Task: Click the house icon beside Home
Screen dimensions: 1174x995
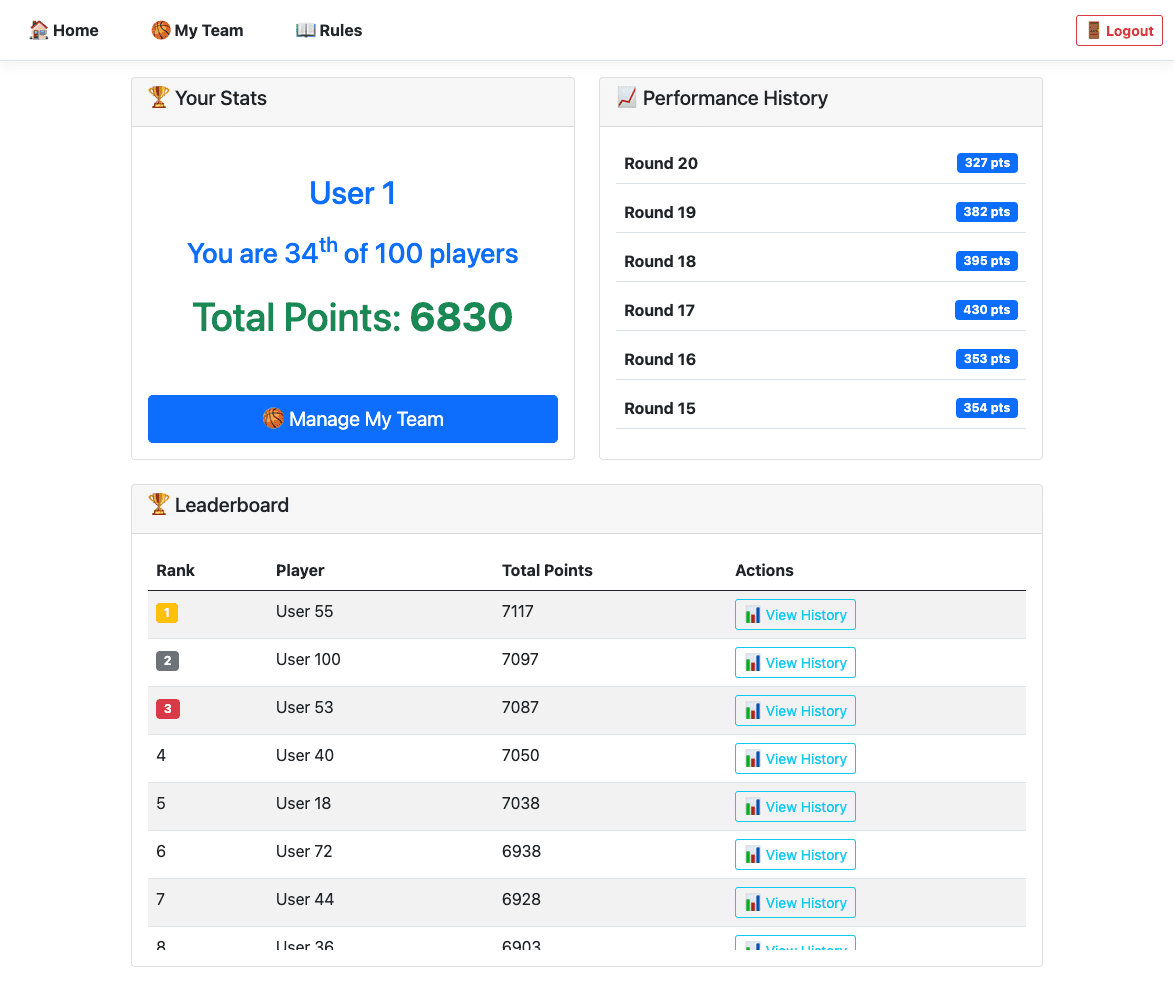Action: [x=38, y=30]
